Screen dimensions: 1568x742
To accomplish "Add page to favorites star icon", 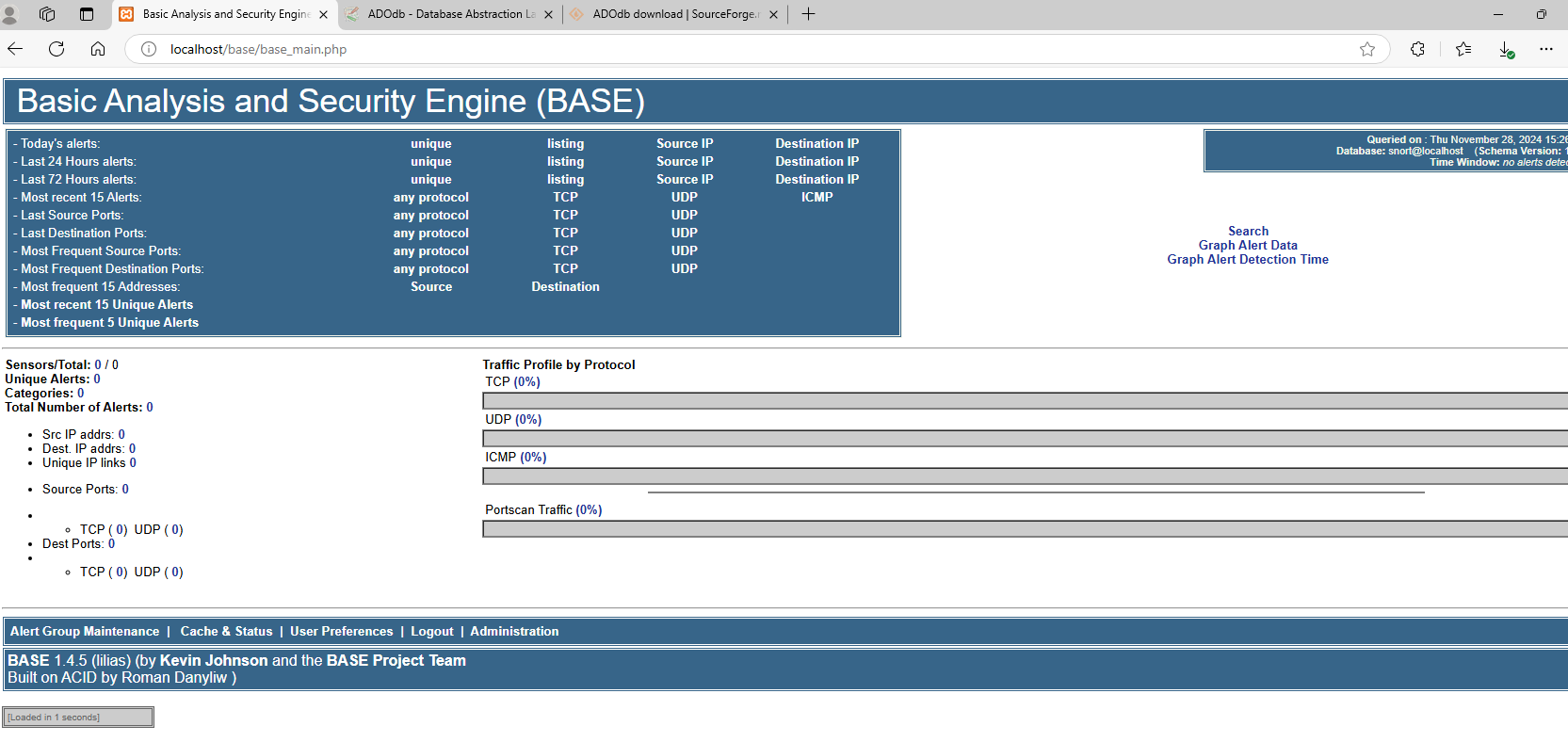I will 1367,49.
